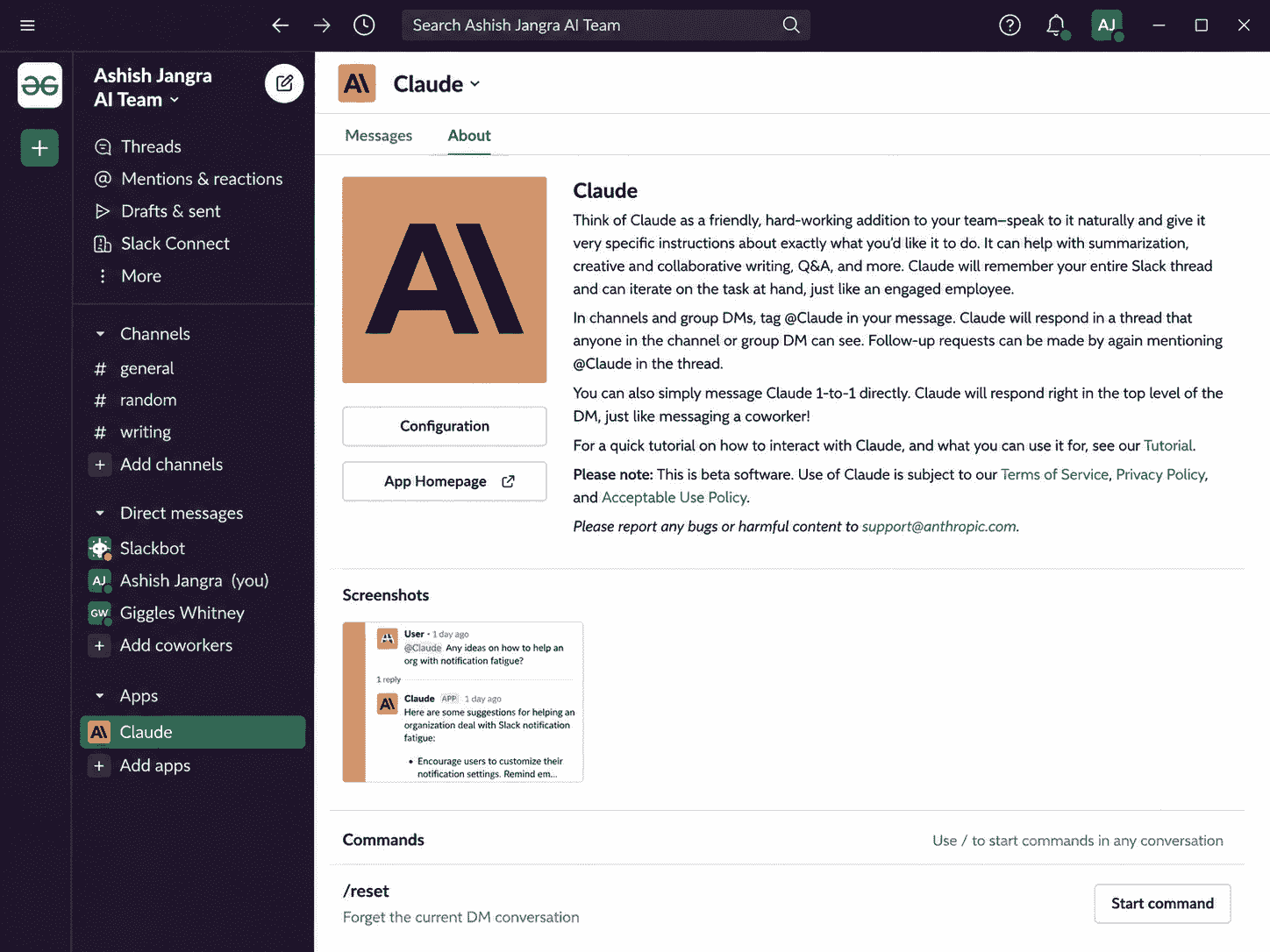Open the AJ user avatar menu
Image resolution: width=1270 pixels, height=952 pixels.
(x=1107, y=25)
